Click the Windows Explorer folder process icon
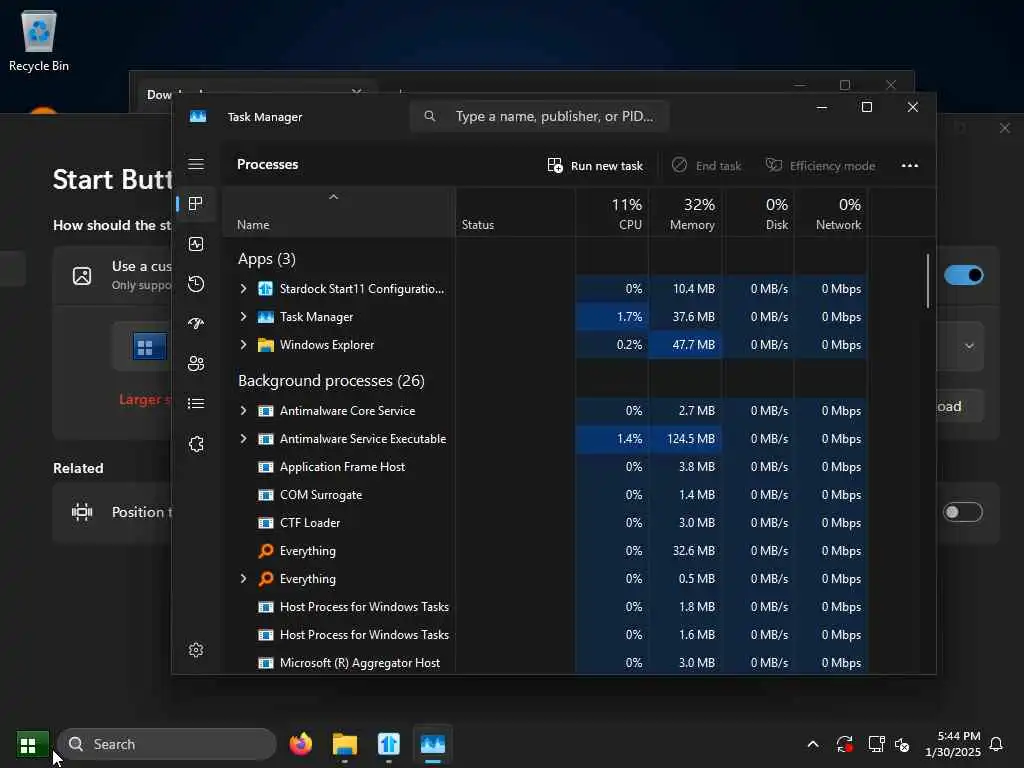This screenshot has height=768, width=1024. (266, 345)
